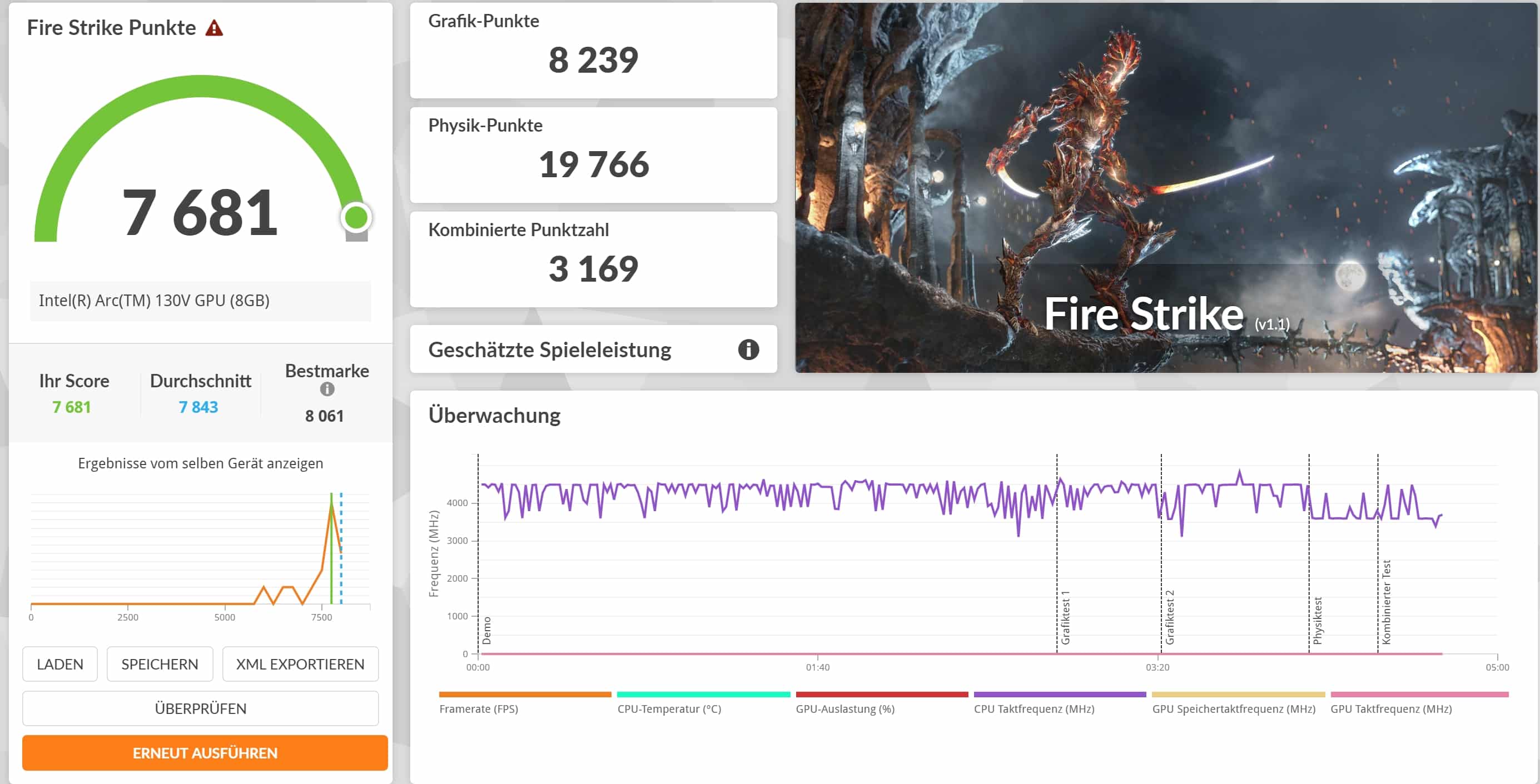Toggle GPU-Auslastung legend entry
The width and height of the screenshot is (1540, 784).
[x=844, y=708]
